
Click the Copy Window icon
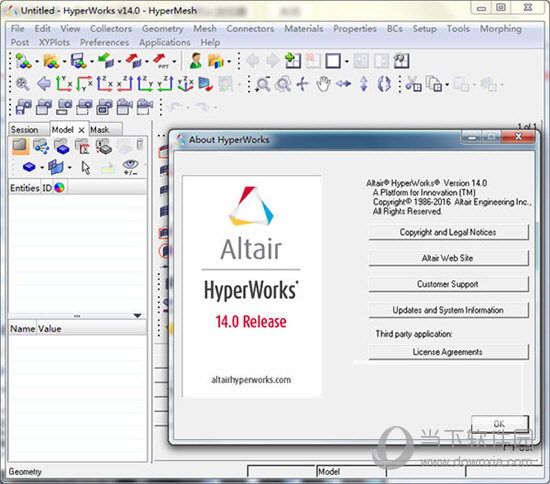434,84
